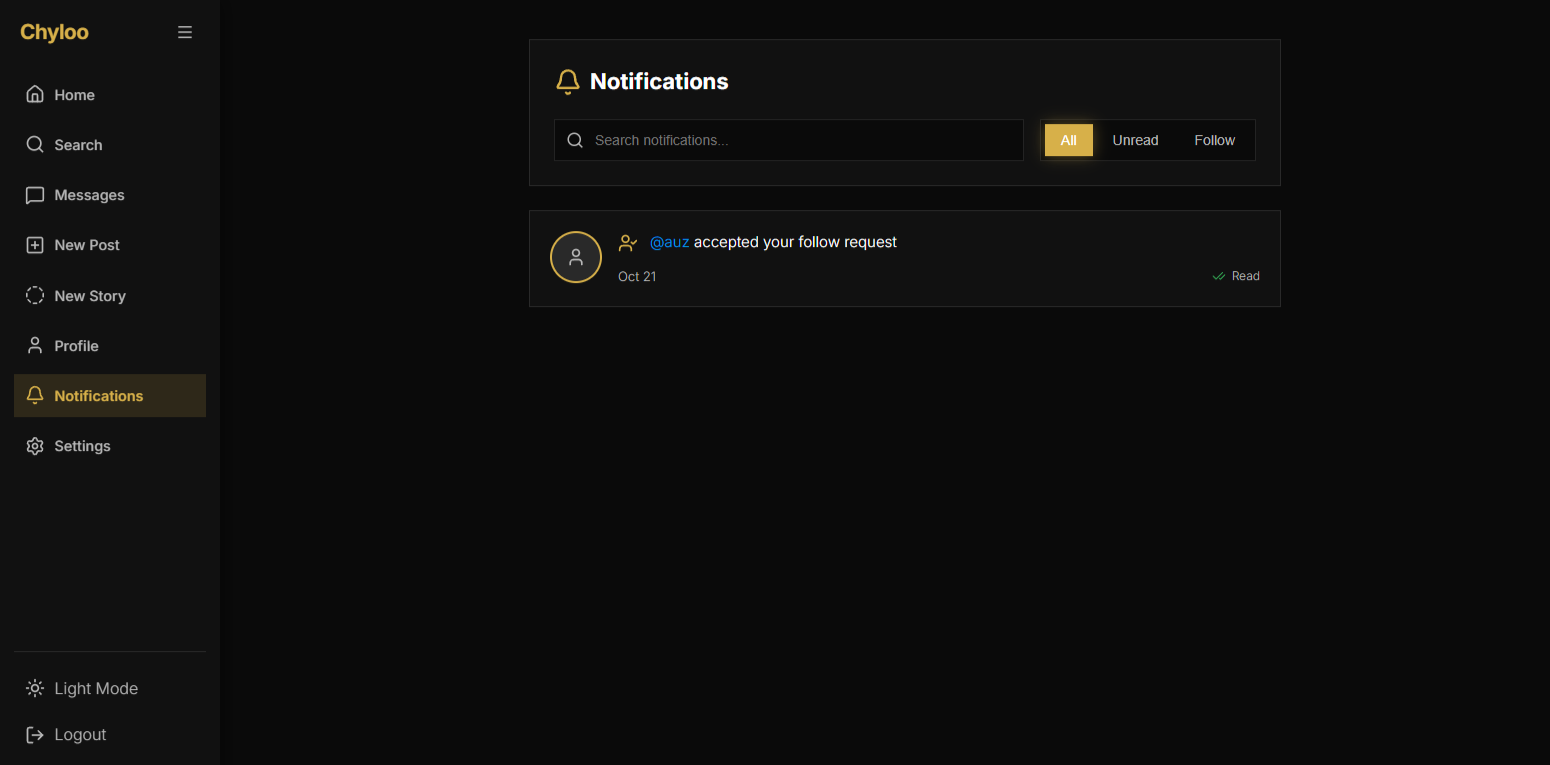This screenshot has height=765, width=1550.
Task: Switch to the Follow filter tab
Action: (x=1214, y=140)
